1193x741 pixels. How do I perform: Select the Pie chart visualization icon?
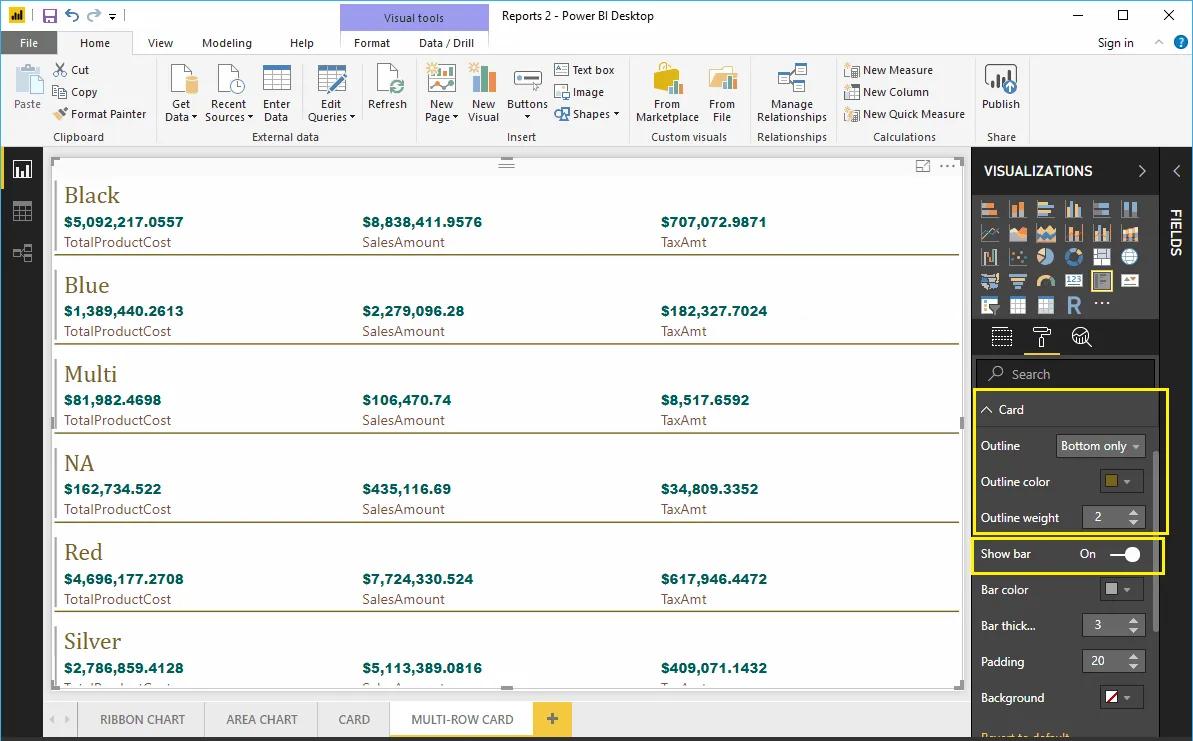[x=1046, y=256]
